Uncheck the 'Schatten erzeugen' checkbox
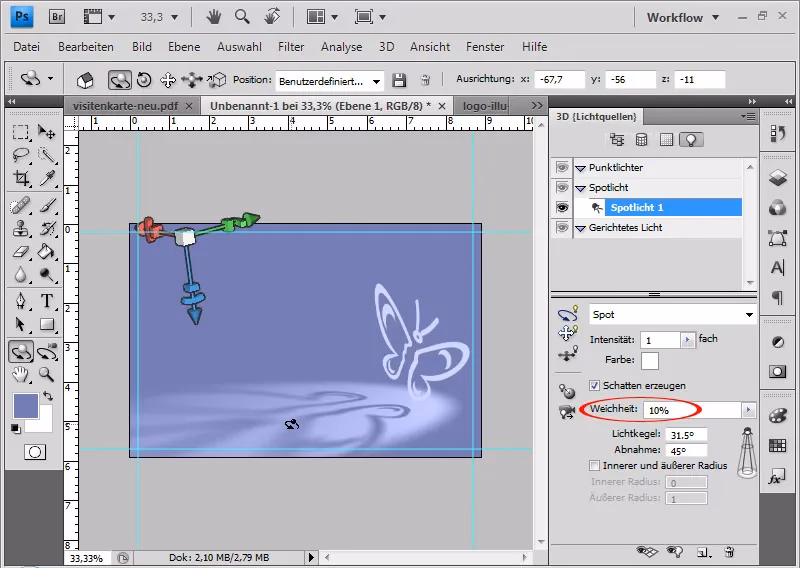 click(595, 385)
